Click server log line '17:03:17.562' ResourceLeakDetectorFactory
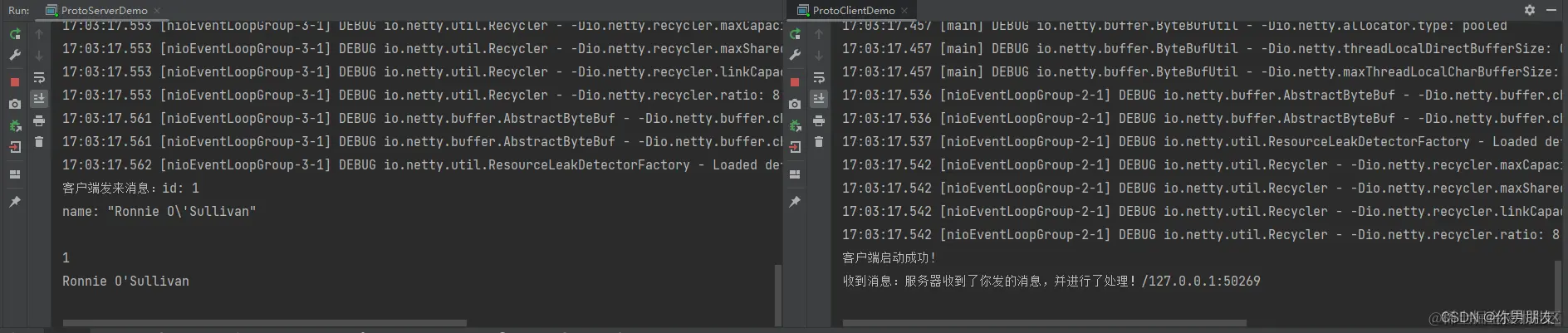This screenshot has height=333, width=1568. pyautogui.click(x=421, y=165)
